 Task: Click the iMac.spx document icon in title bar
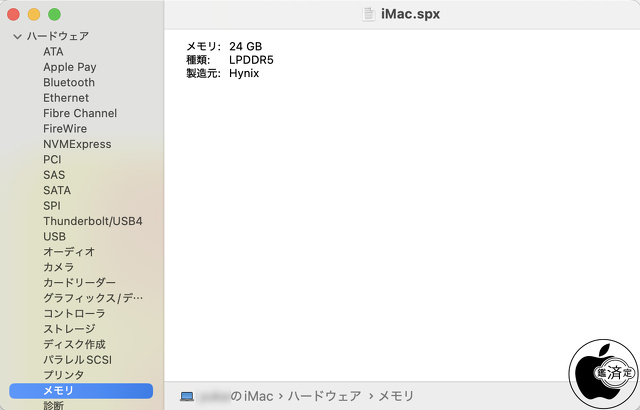[370, 14]
